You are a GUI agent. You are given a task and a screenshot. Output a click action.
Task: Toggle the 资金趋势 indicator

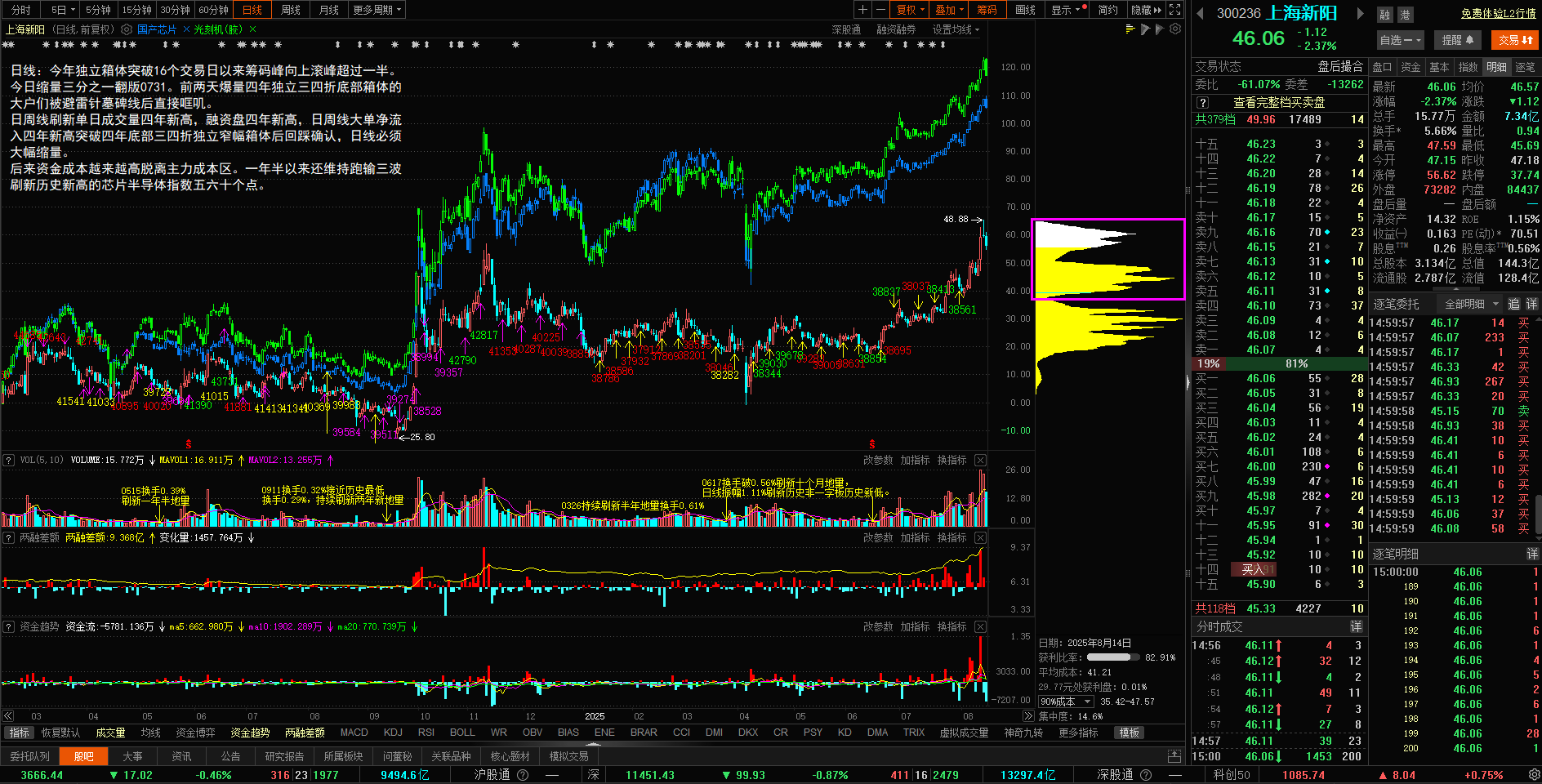250,733
